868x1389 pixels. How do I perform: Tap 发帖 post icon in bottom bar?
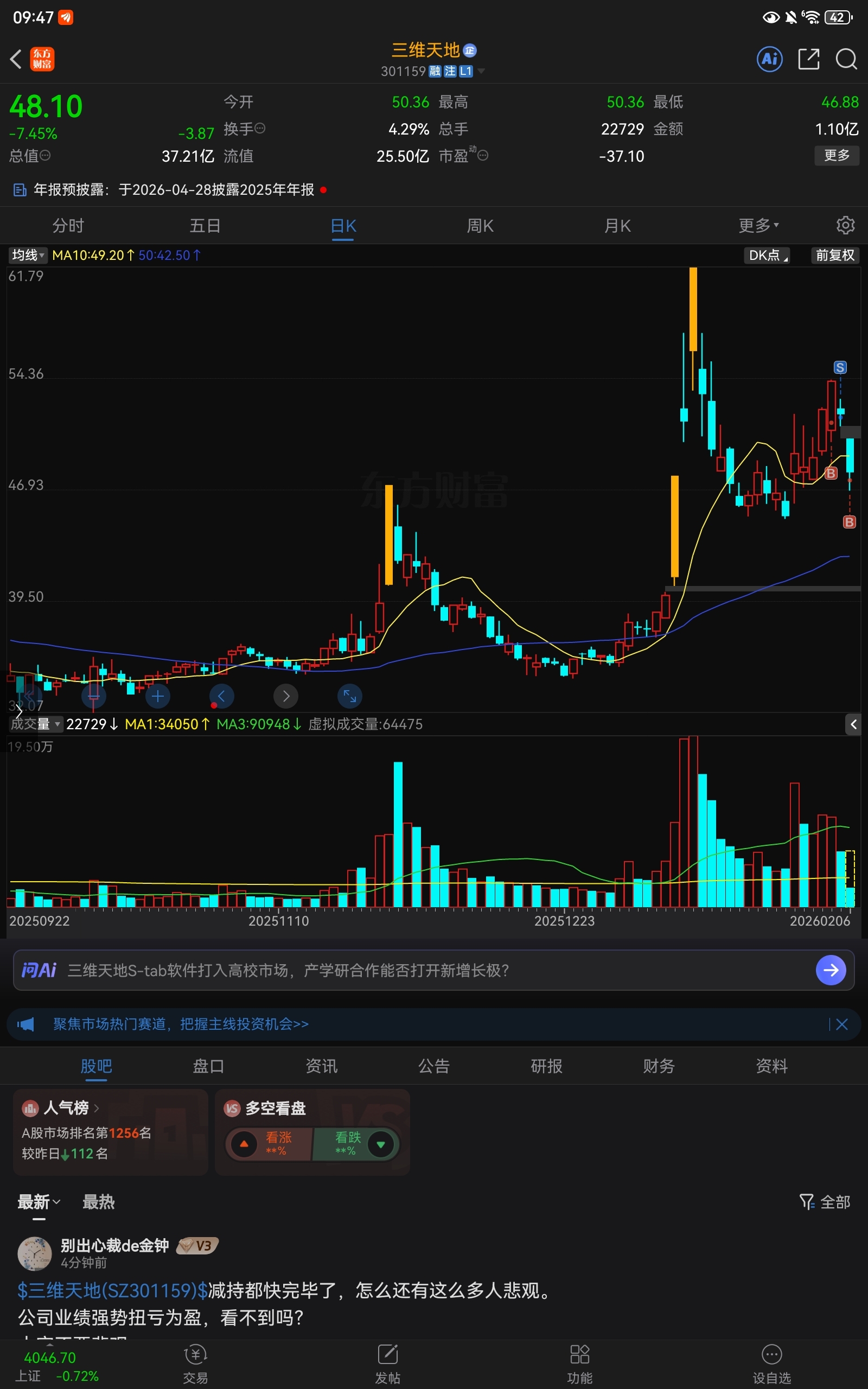(387, 1363)
